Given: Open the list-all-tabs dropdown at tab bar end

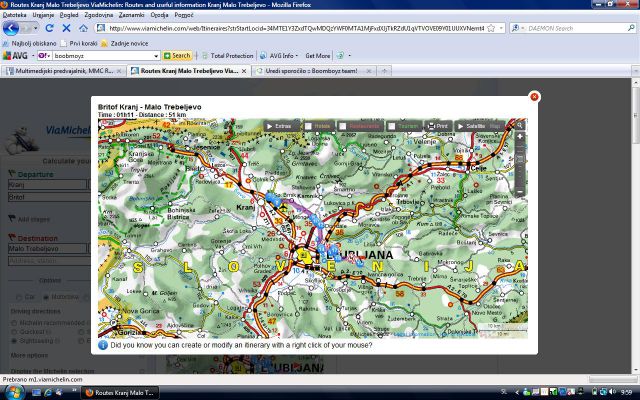Looking at the screenshot, I should [635, 71].
